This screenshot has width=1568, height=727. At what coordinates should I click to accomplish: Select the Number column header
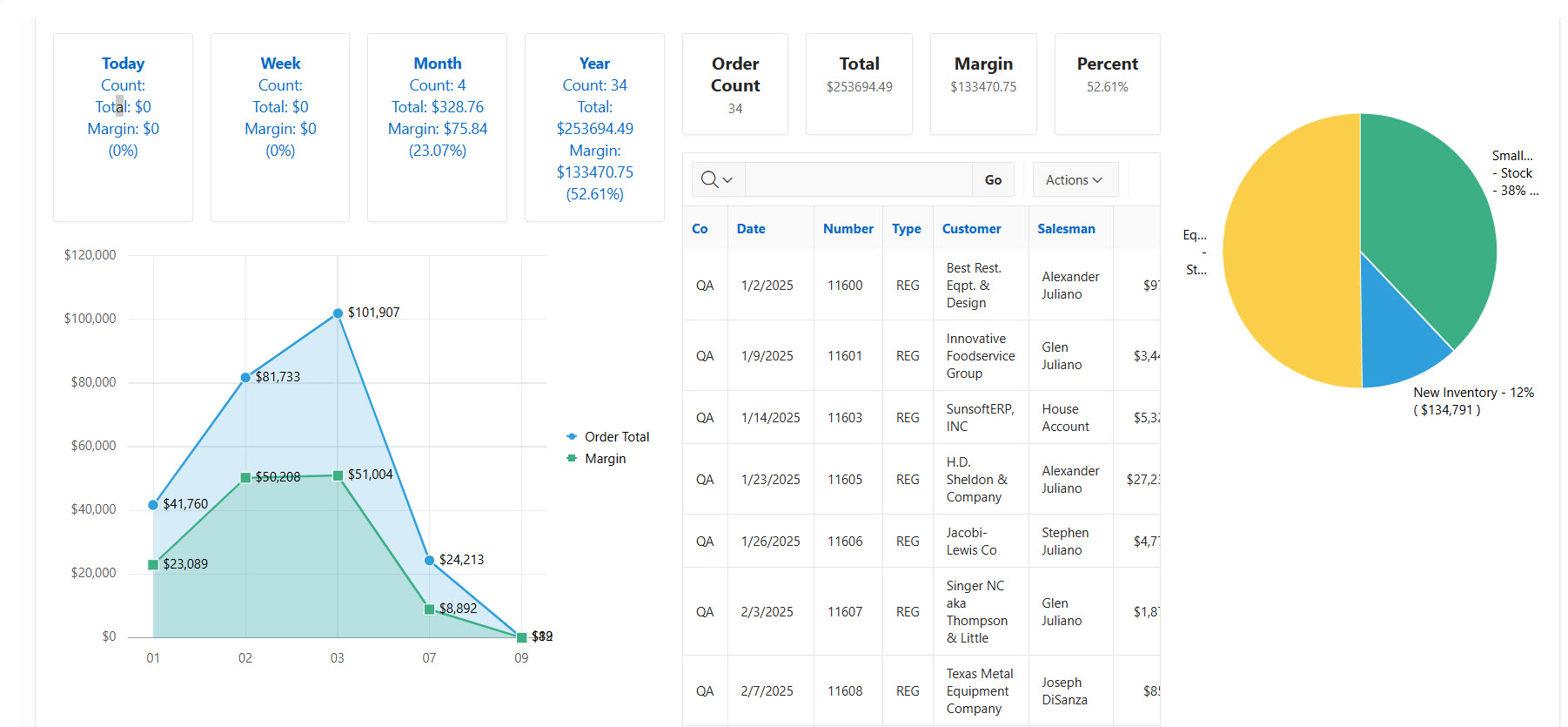(x=848, y=229)
